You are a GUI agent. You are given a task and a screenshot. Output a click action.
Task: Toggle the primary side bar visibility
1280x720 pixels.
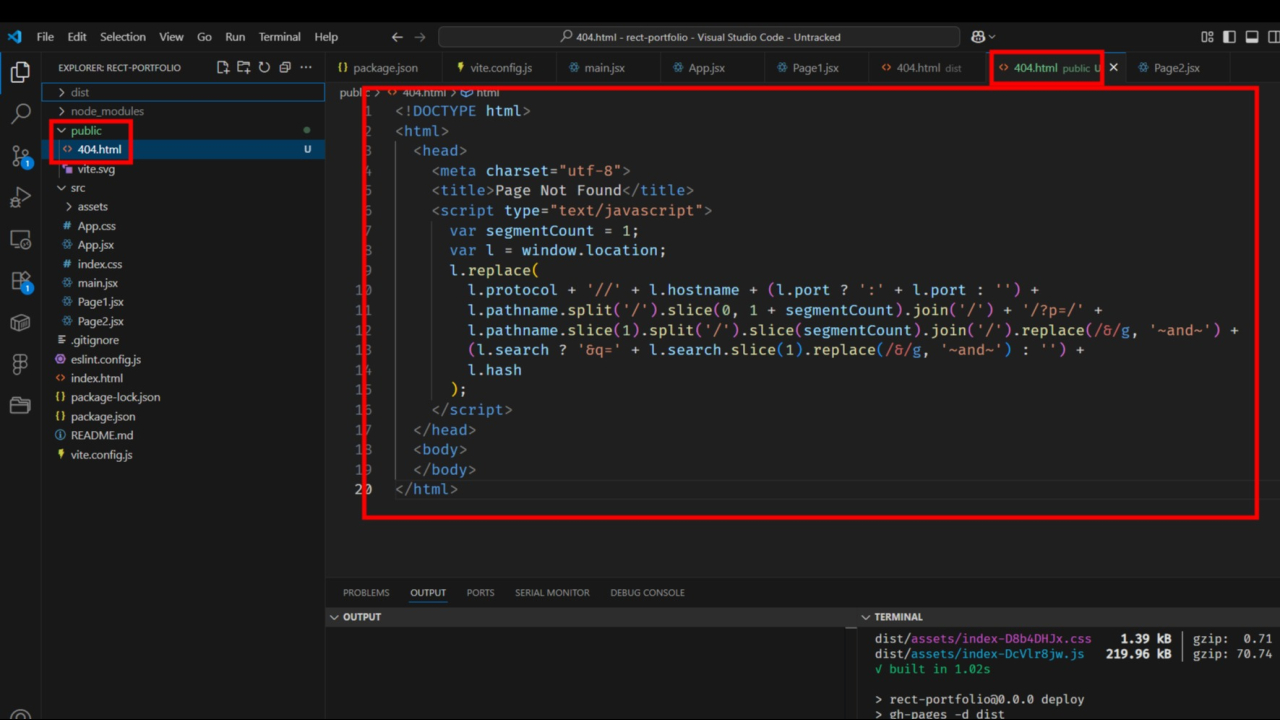click(1230, 37)
